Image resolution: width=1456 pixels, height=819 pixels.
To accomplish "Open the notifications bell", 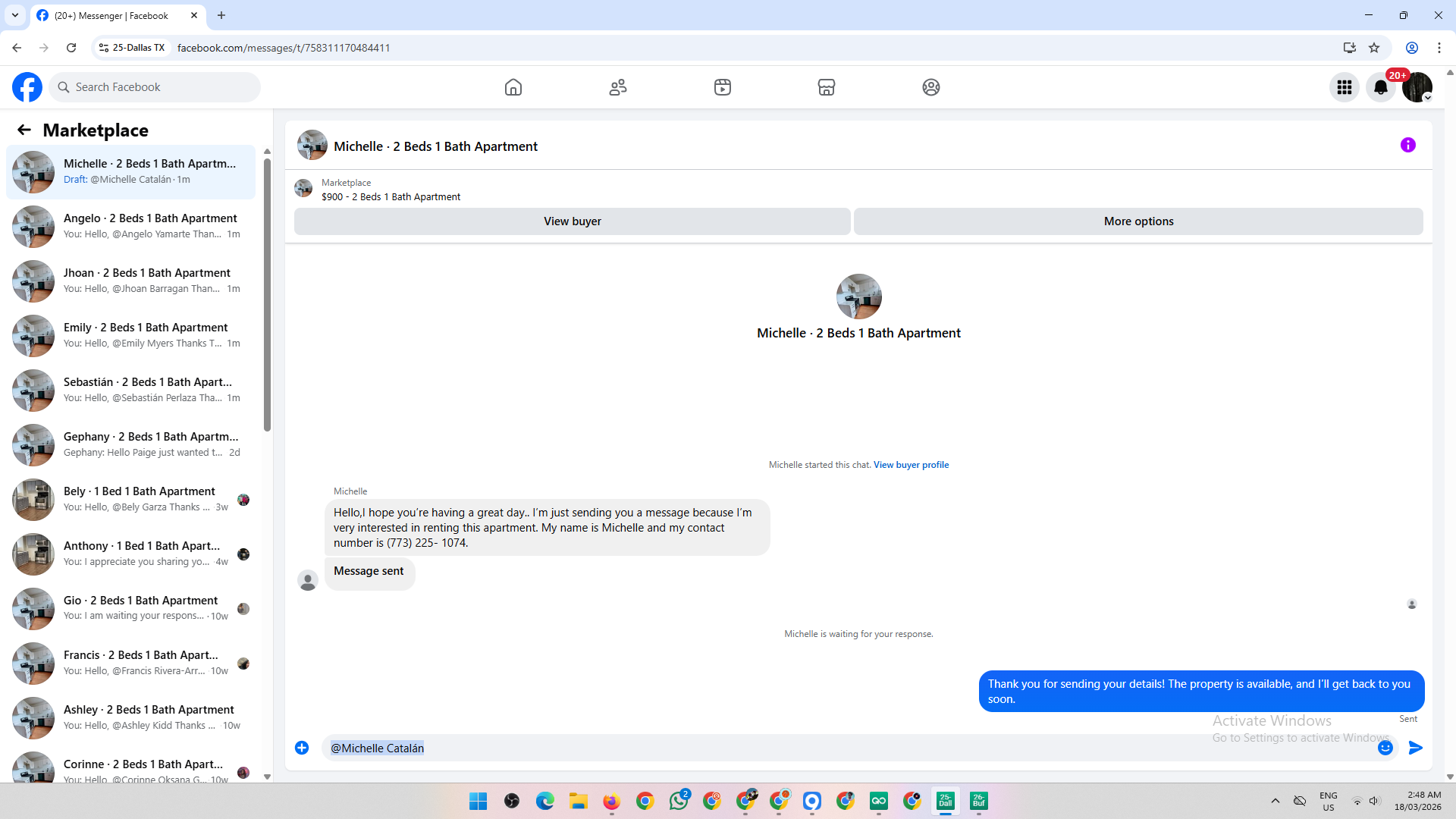I will (x=1381, y=87).
